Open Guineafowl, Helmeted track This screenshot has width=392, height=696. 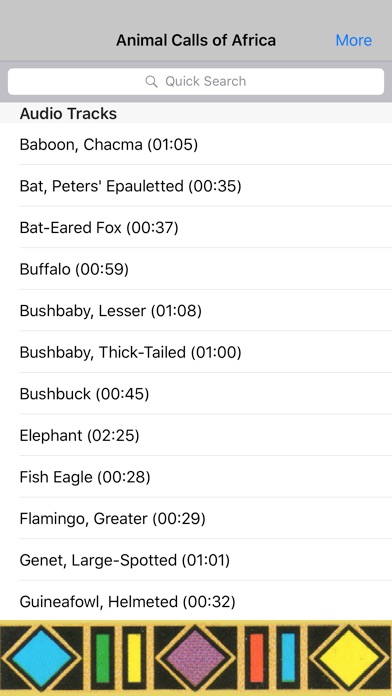pyautogui.click(x=196, y=601)
